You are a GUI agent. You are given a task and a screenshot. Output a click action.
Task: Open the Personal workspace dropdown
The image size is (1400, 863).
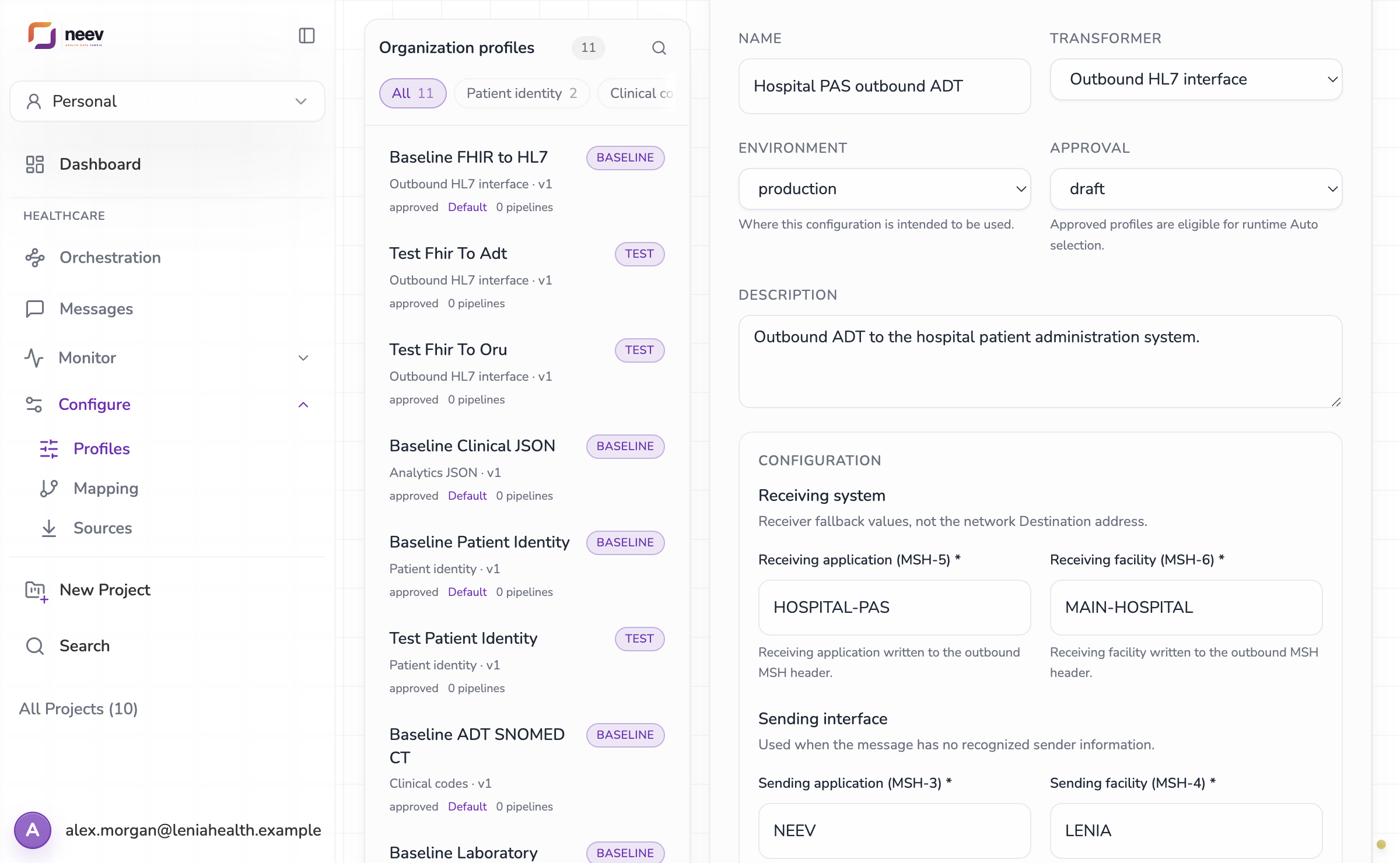click(x=167, y=101)
